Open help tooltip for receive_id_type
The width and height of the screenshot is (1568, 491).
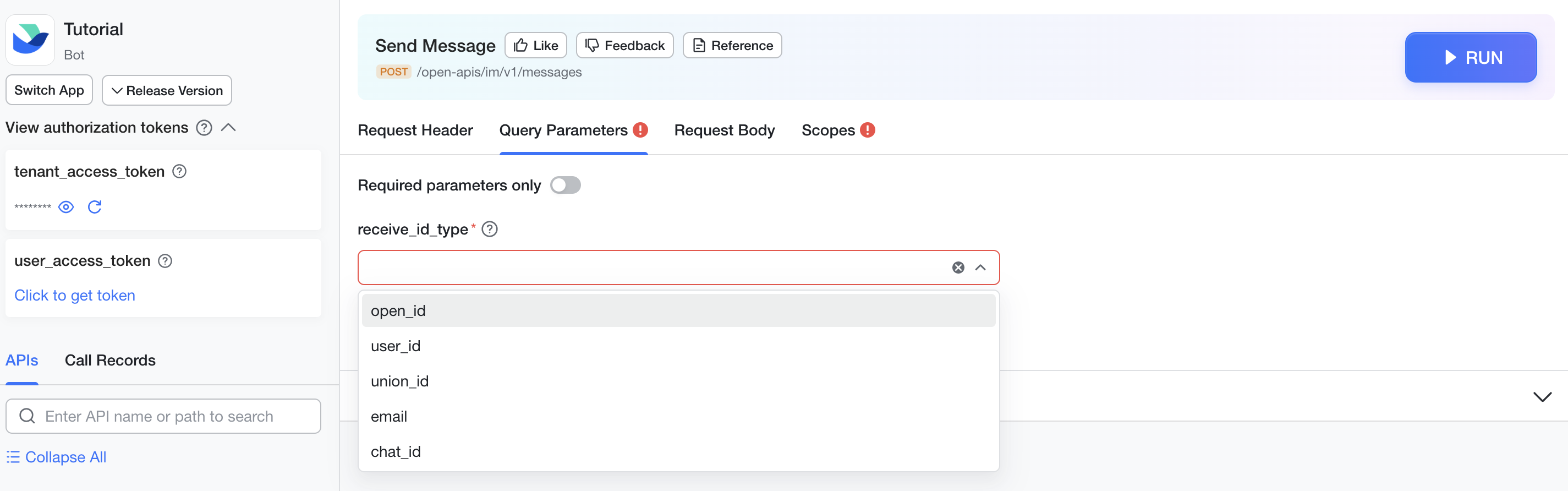point(490,229)
